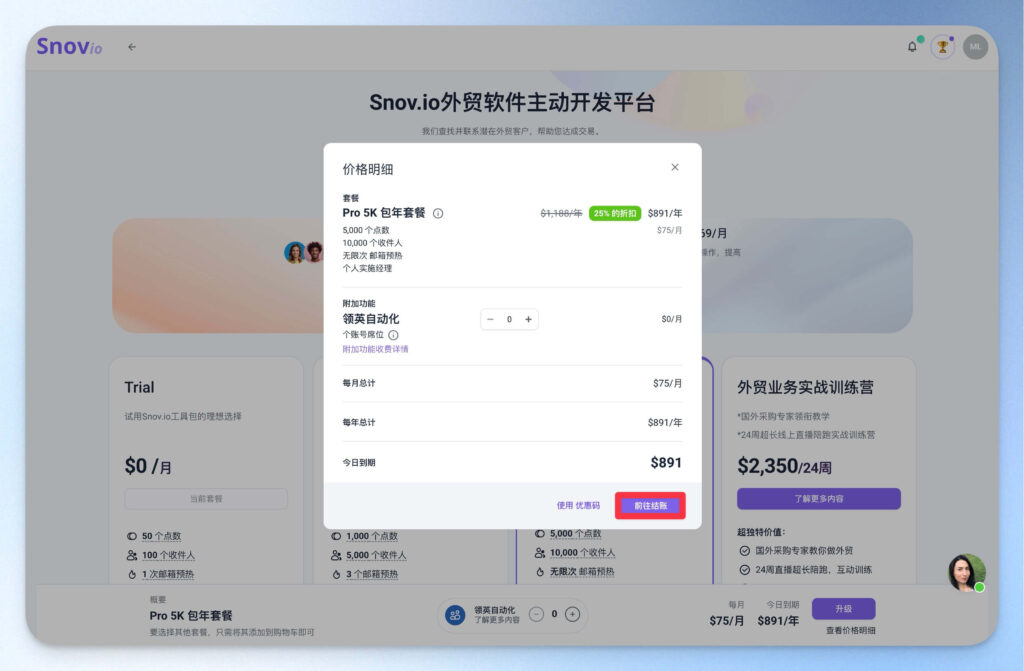Click the user avatars on the banner

(x=304, y=252)
